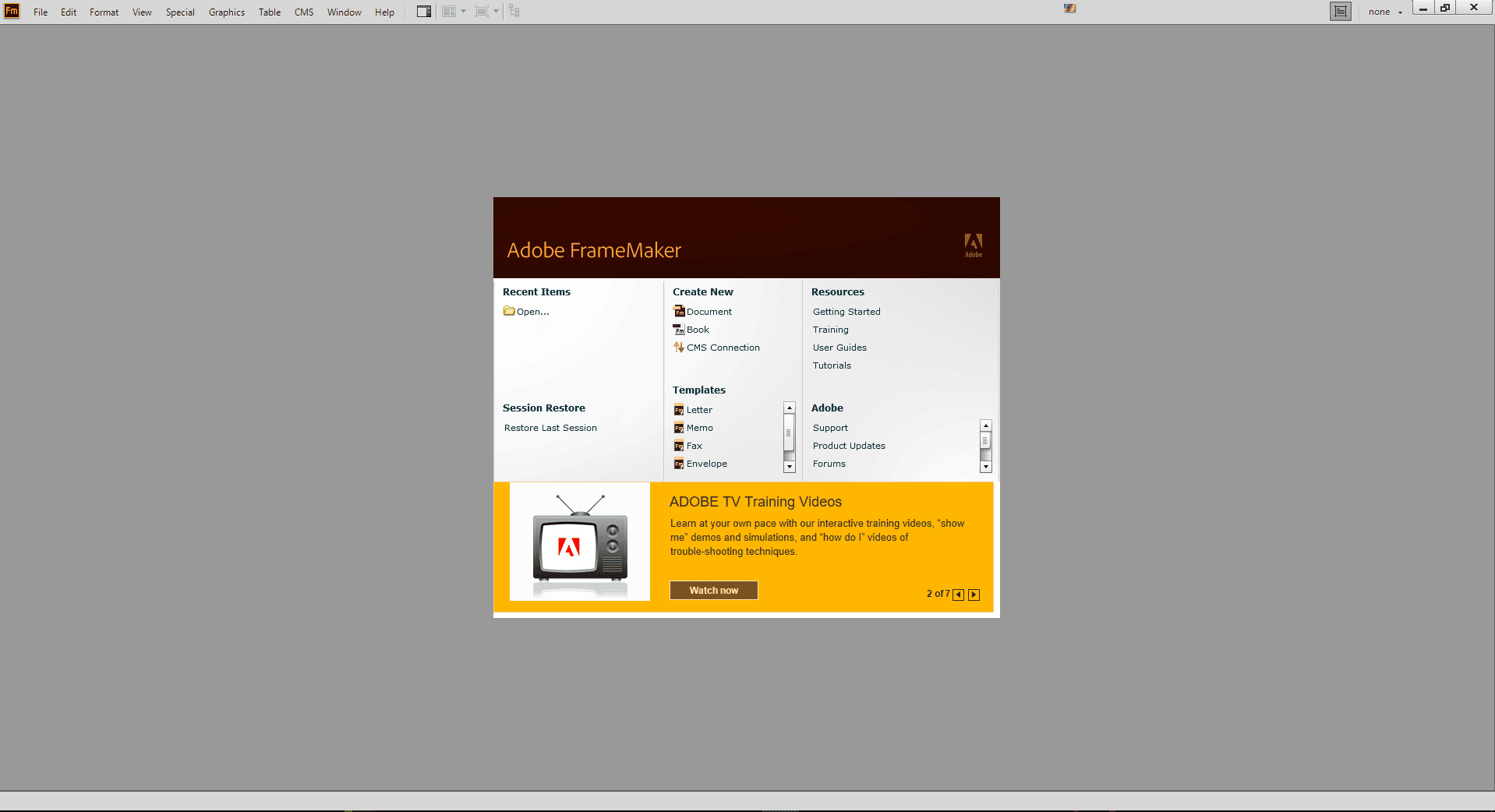
Task: Restore down the FrameMaker window
Action: tap(1445, 9)
